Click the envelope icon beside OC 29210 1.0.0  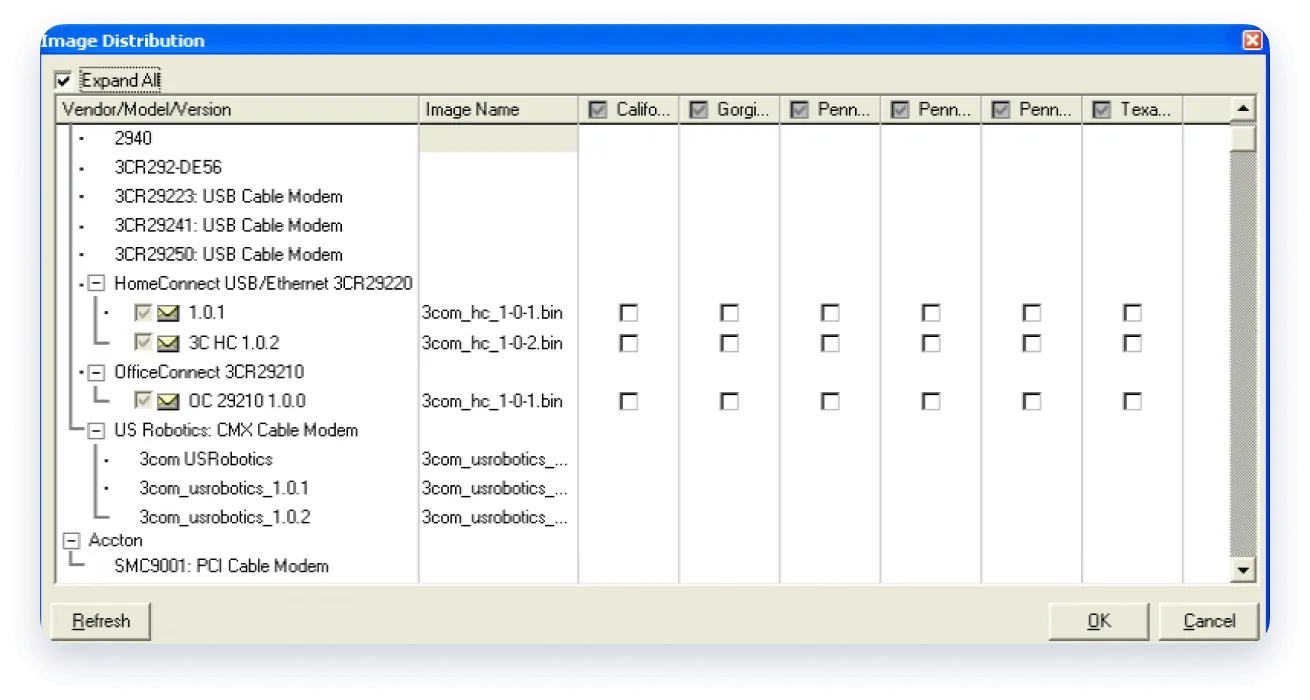tap(168, 401)
